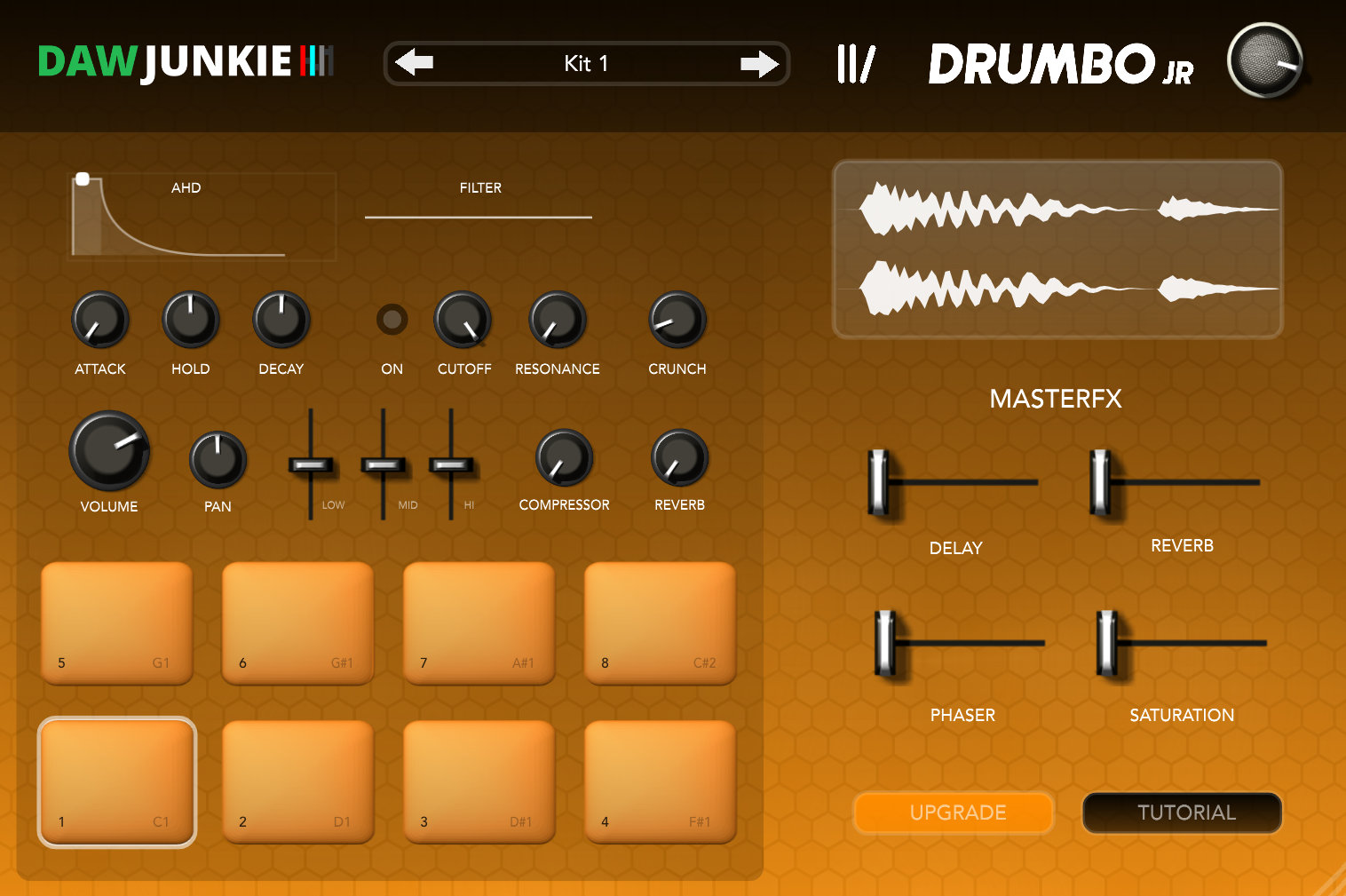Open the TUTORIAL button
This screenshot has height=896, width=1346.
pyautogui.click(x=1183, y=813)
